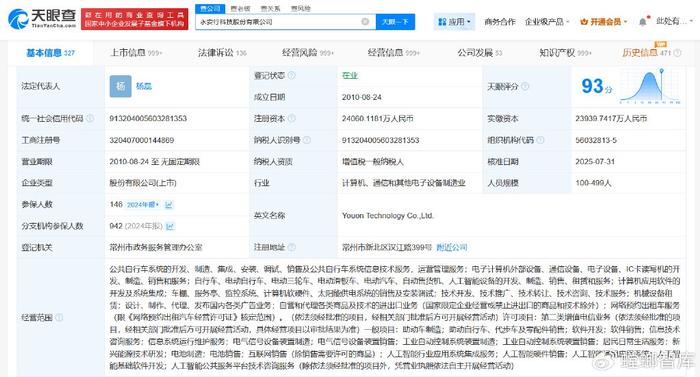Click the info icon beside 注册地址
Screen dimensions: 700x377
[292, 247]
